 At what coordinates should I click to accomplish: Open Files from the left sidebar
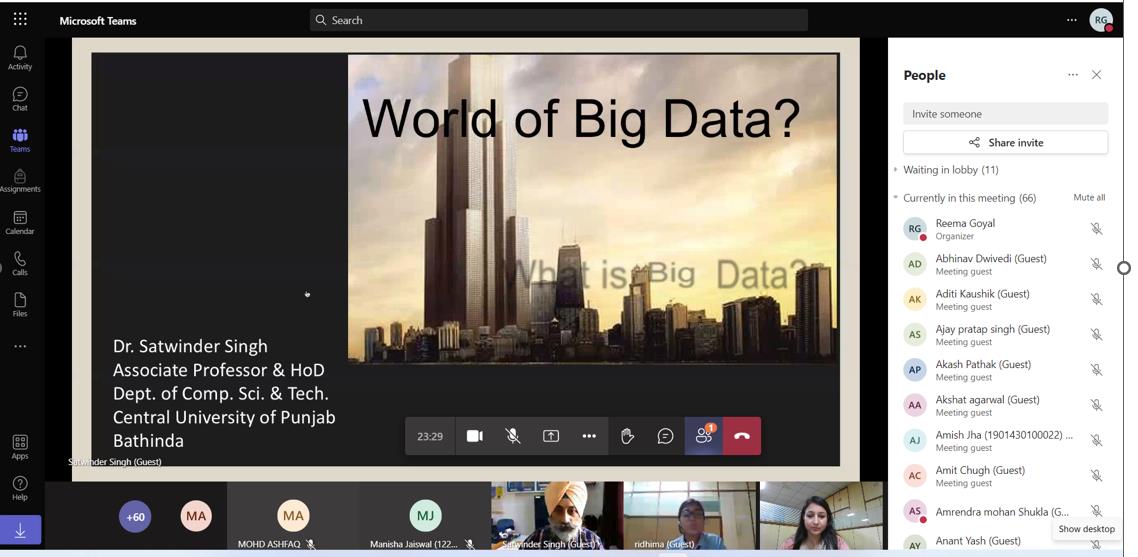pos(20,304)
